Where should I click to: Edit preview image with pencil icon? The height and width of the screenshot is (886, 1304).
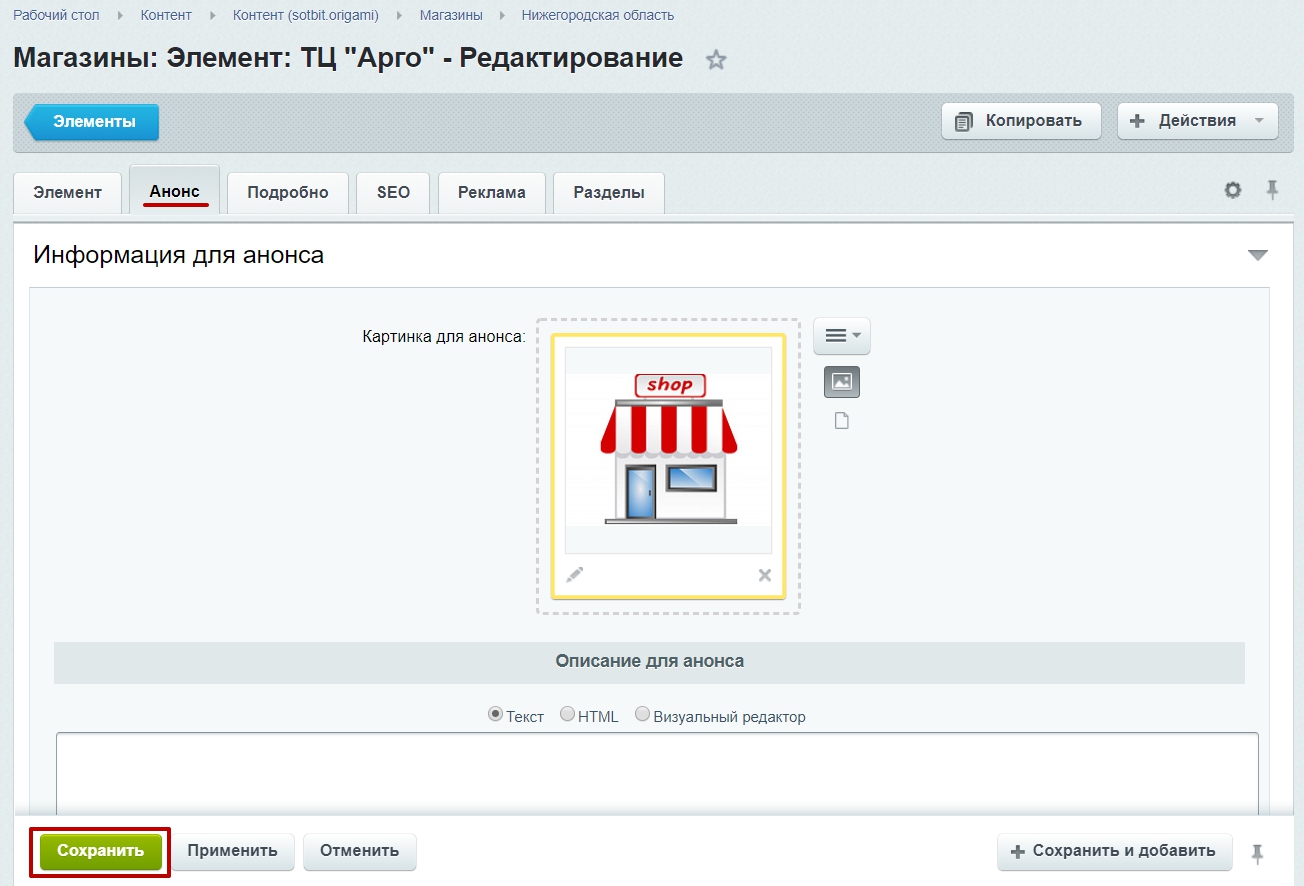point(575,574)
